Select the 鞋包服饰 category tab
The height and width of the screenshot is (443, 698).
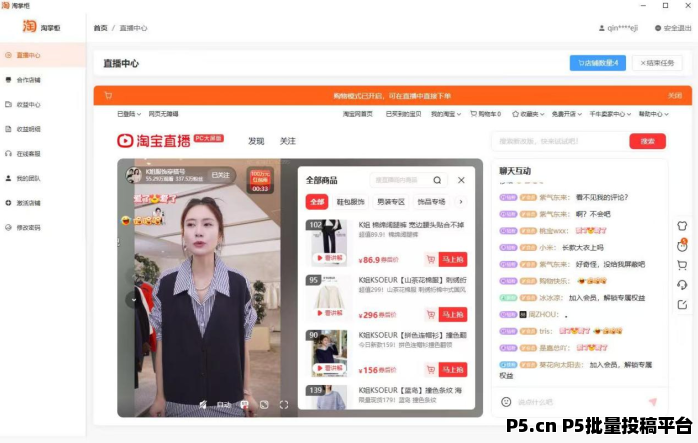pos(350,202)
